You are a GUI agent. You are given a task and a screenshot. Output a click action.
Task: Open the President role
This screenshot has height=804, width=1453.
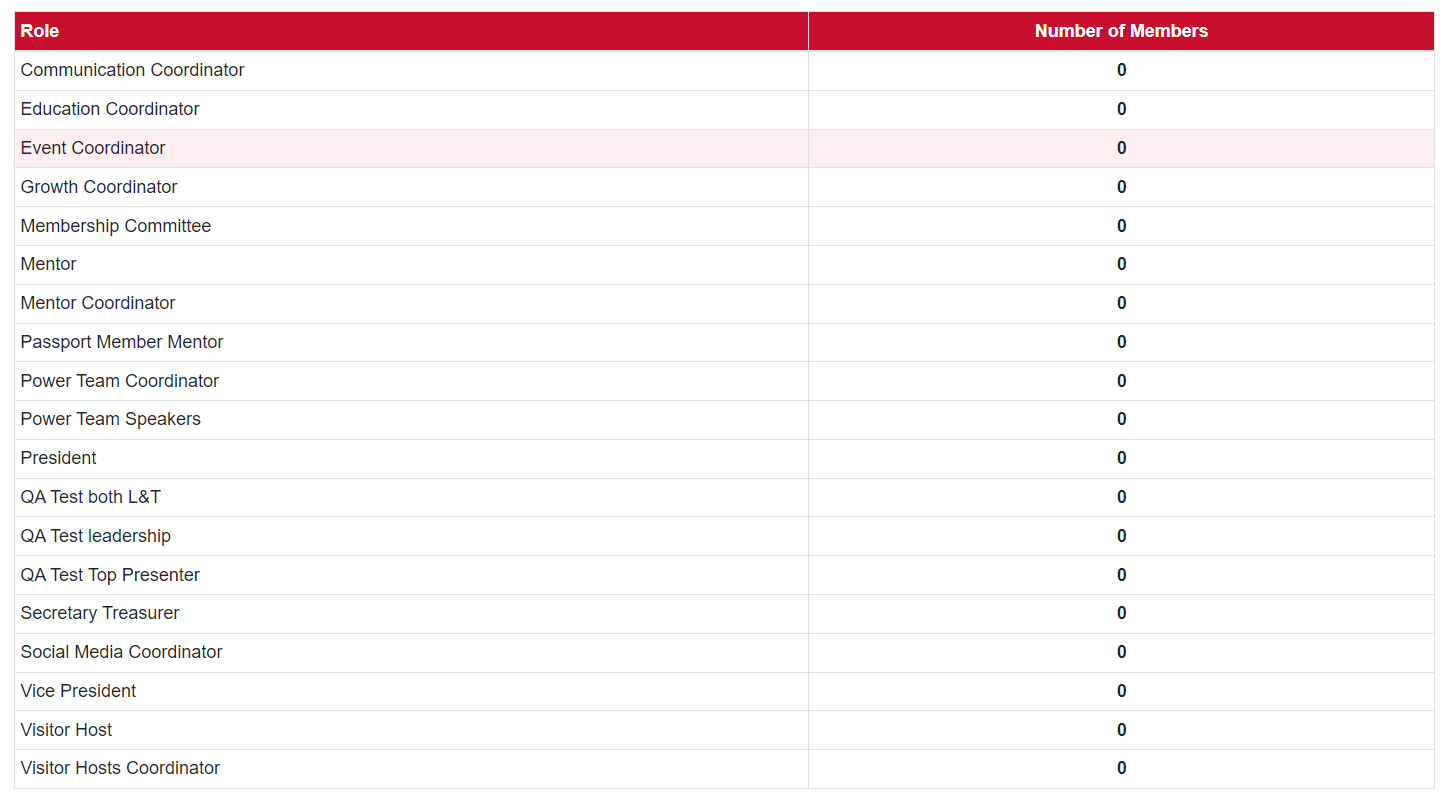[x=58, y=458]
